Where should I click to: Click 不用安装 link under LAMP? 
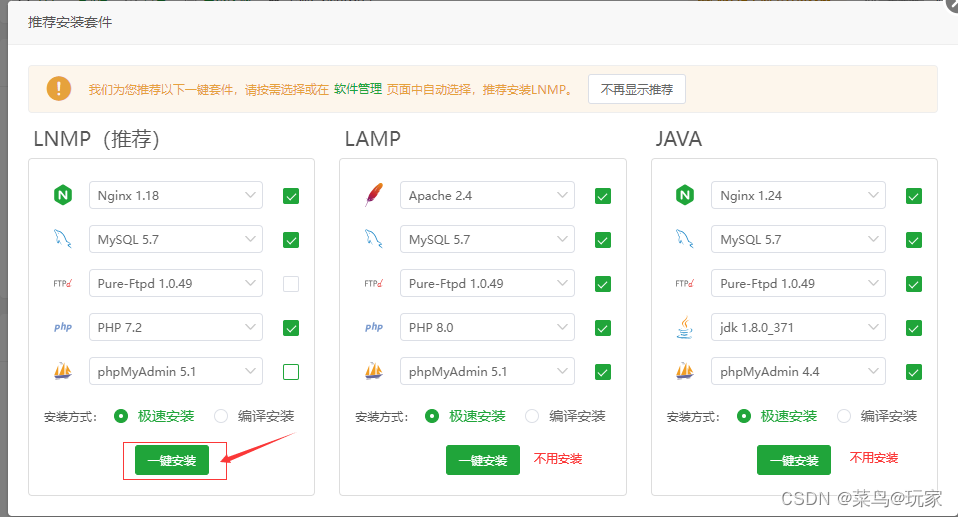(x=558, y=459)
